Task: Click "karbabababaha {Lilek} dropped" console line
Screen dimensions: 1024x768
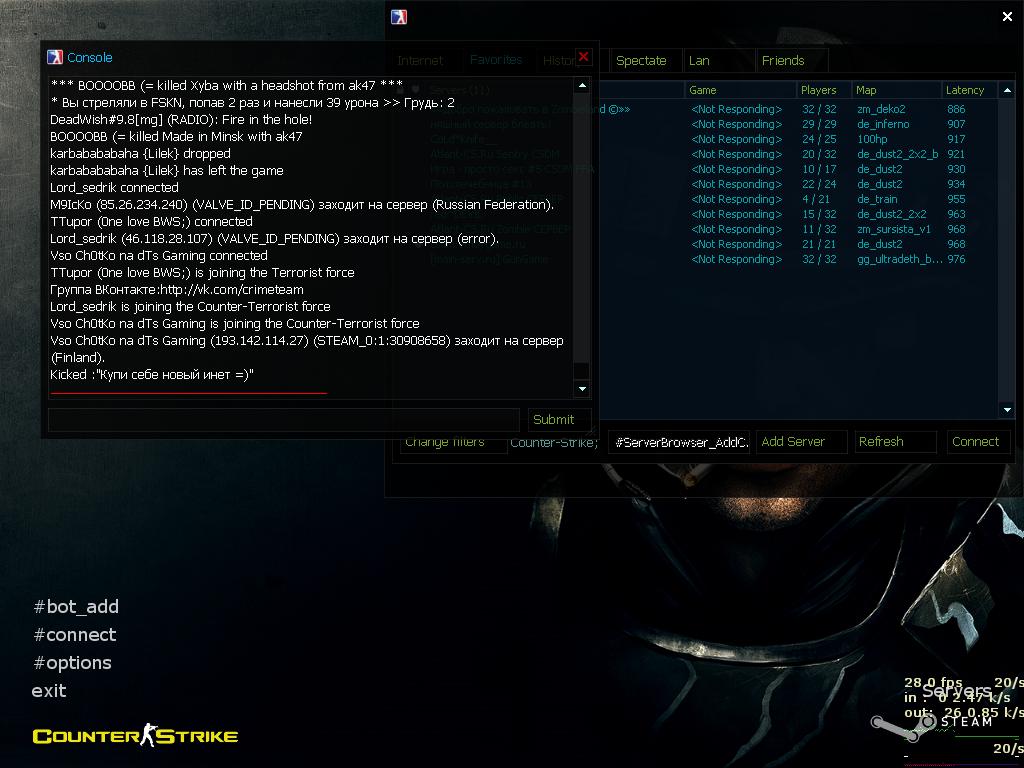Action: pyautogui.click(x=140, y=153)
